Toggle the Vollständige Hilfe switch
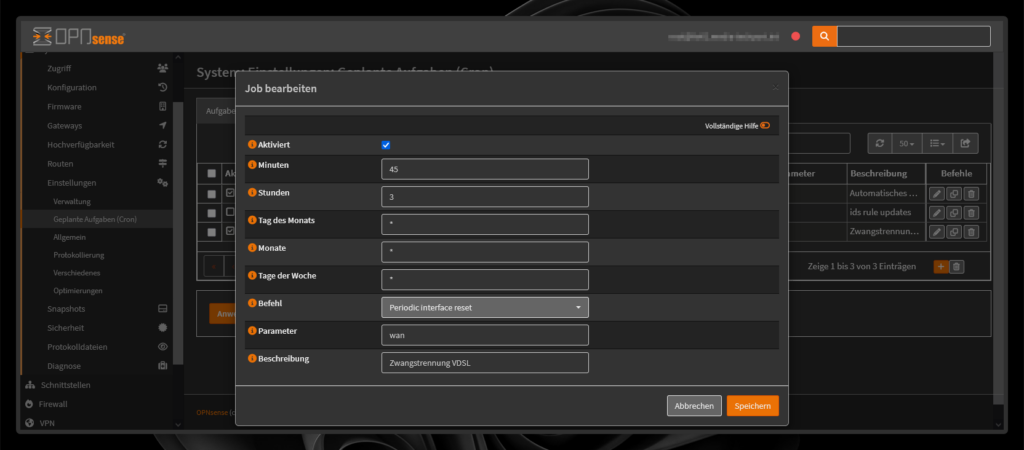The image size is (1024, 450). [765, 125]
